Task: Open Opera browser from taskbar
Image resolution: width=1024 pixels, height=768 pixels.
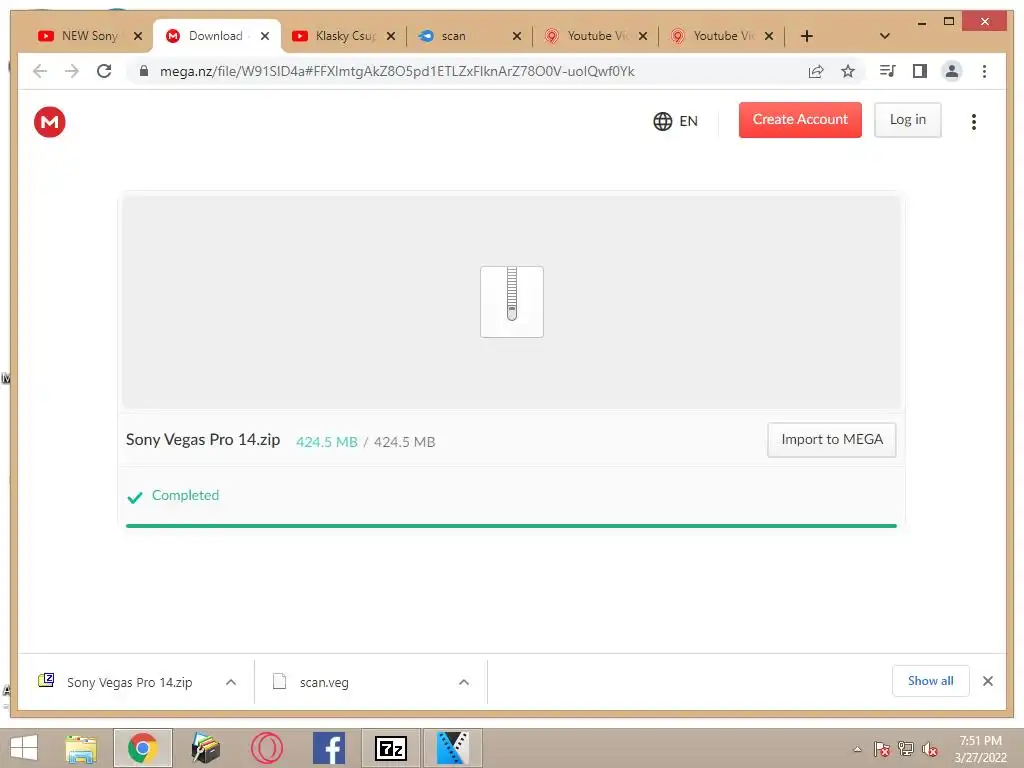Action: (267, 748)
